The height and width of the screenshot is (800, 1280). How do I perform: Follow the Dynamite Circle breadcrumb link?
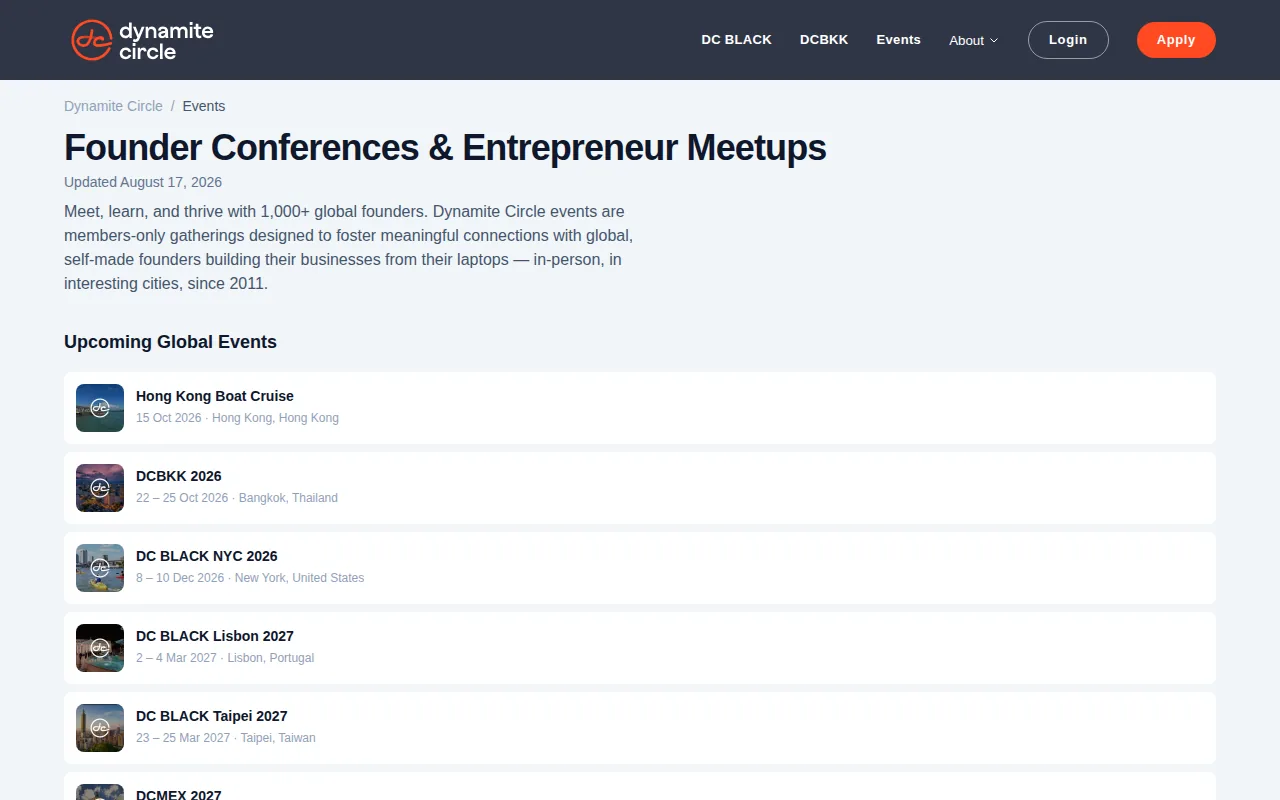pyautogui.click(x=113, y=106)
